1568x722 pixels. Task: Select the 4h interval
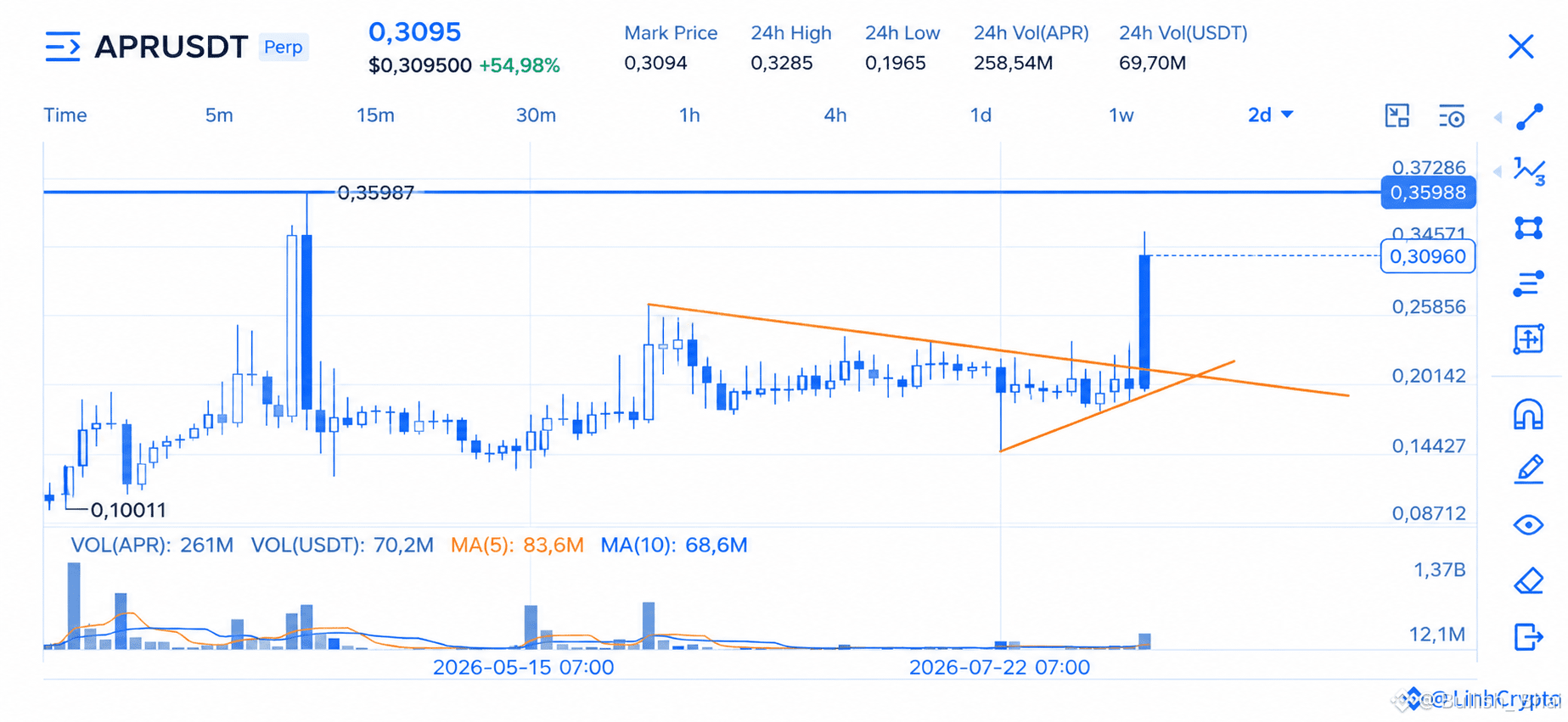tap(835, 115)
